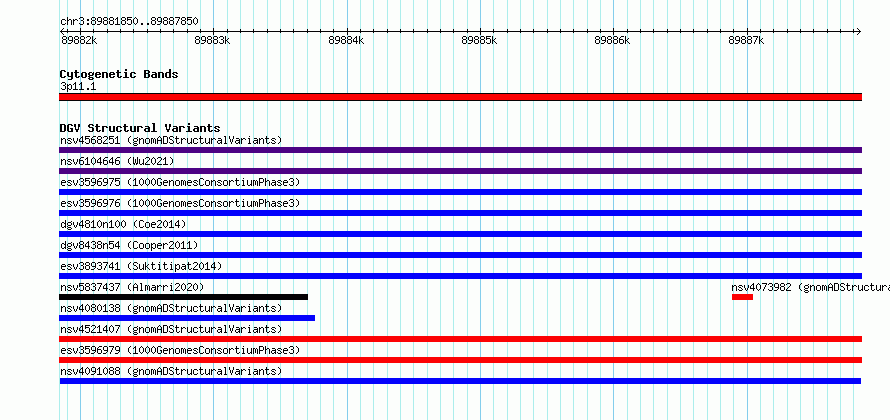Click the 89884k ruler tick label
890x420 pixels.
[x=346, y=40]
